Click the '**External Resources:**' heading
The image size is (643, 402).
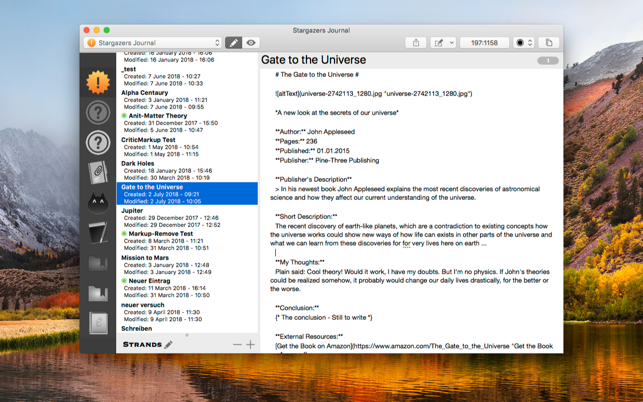309,336
